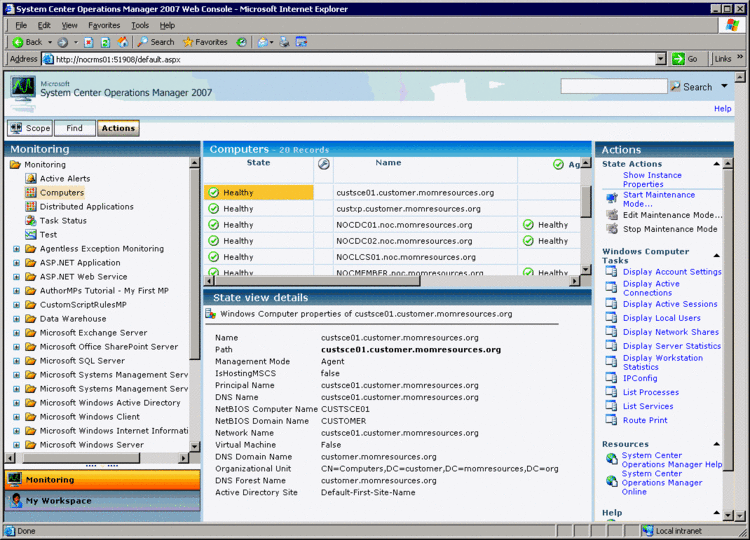Click the green Go arrow icon
This screenshot has height=540, width=750.
tap(678, 59)
